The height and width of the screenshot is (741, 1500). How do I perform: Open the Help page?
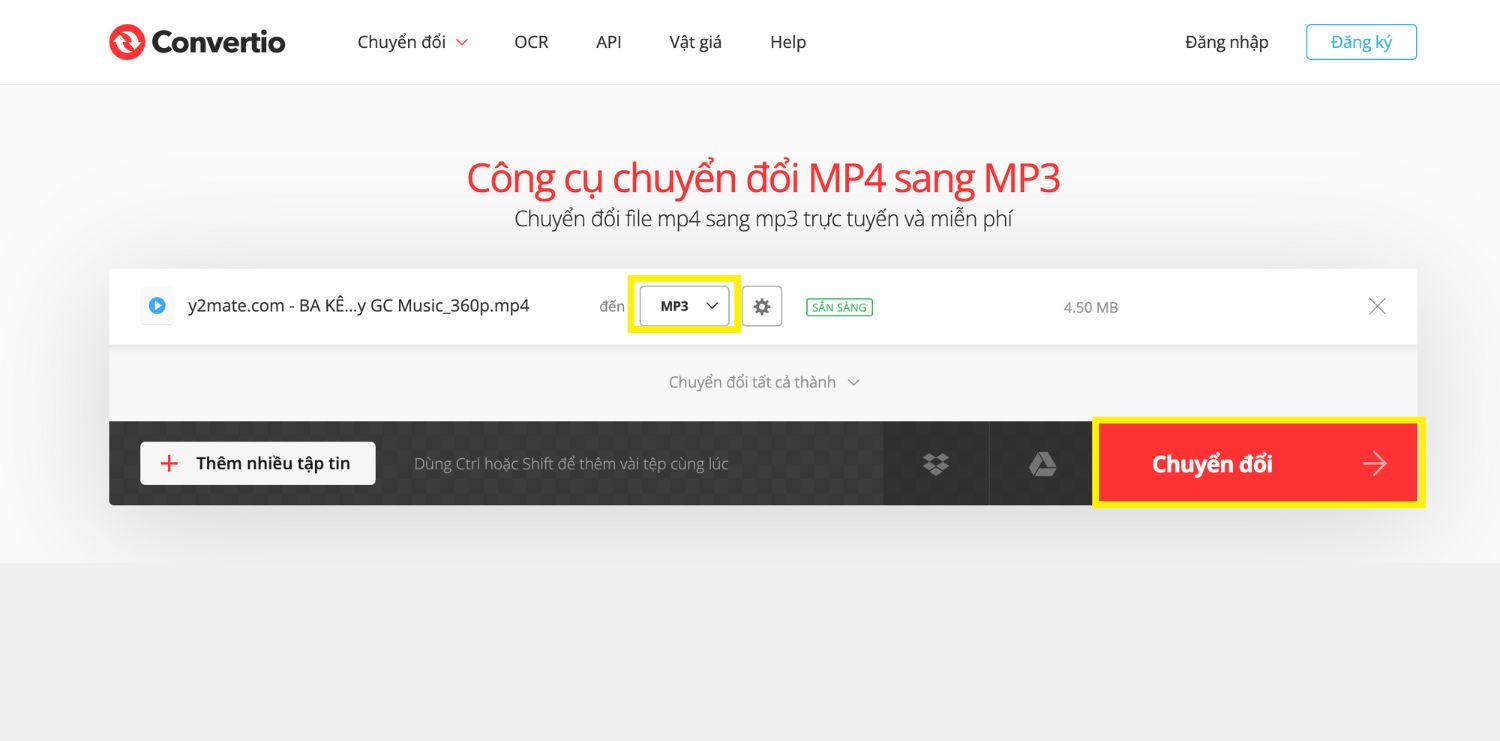coord(788,42)
